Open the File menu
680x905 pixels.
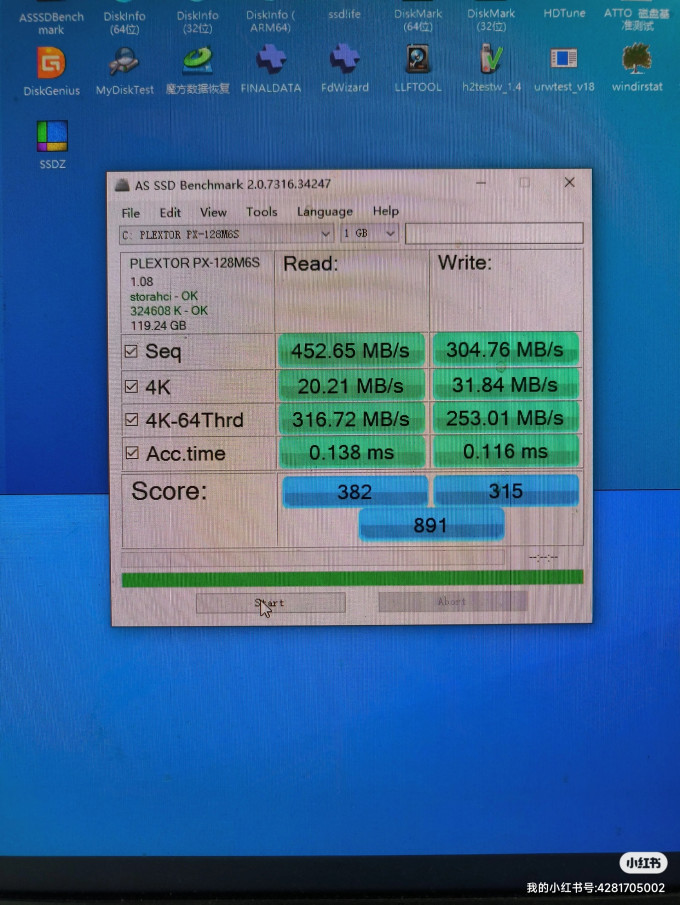coord(131,213)
